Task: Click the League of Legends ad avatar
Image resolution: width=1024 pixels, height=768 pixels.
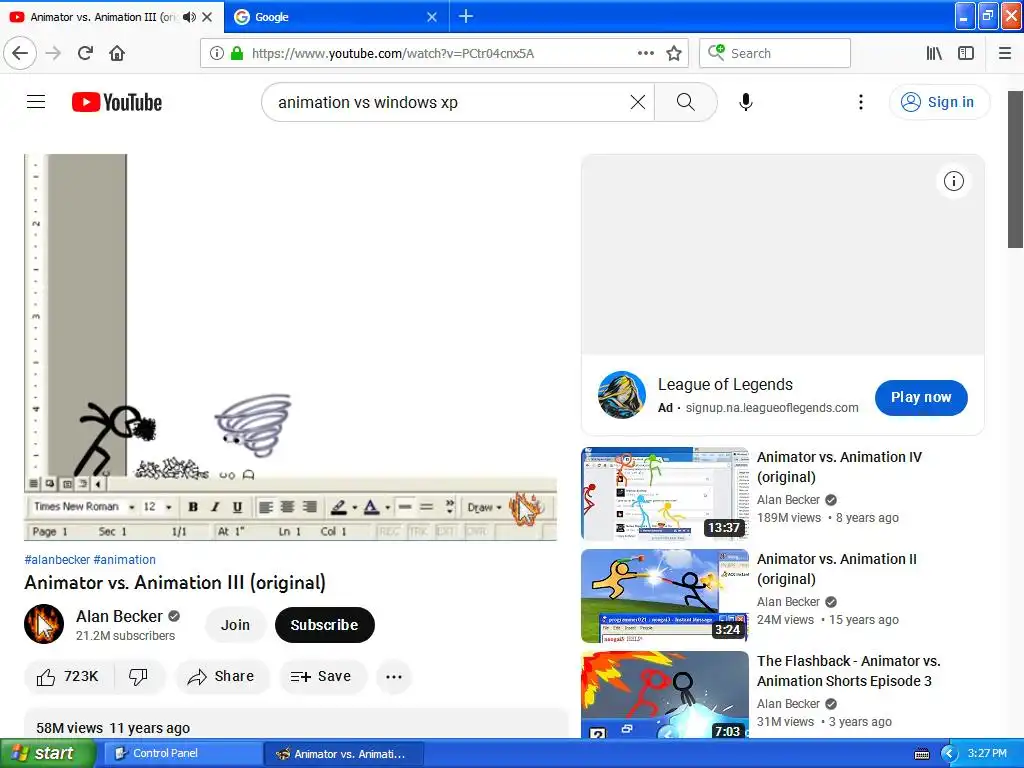Action: [622, 394]
